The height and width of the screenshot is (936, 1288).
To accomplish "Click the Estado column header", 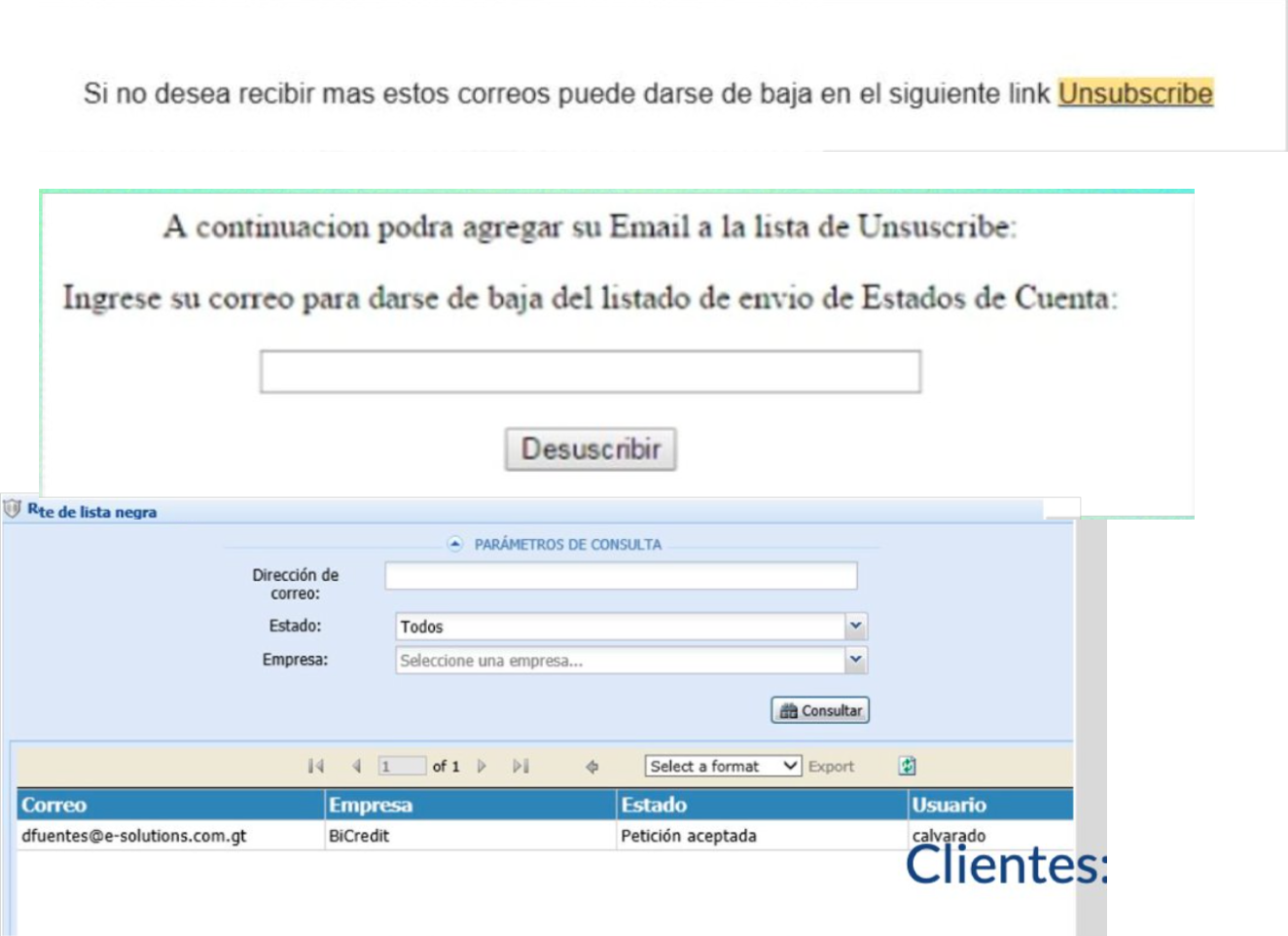I will pyautogui.click(x=654, y=805).
